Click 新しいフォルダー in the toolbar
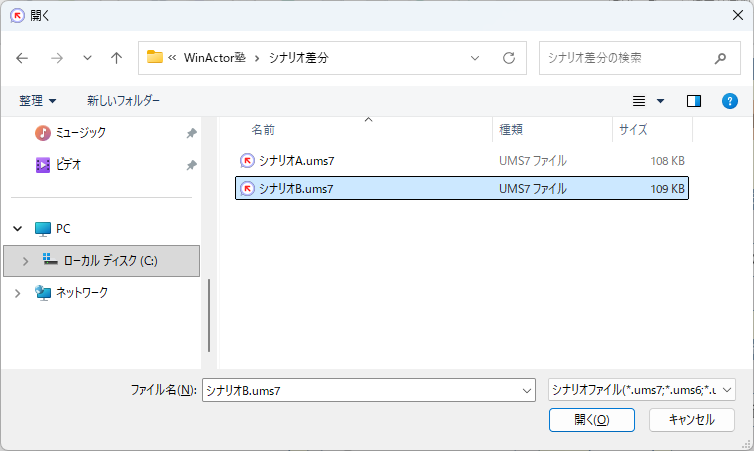This screenshot has height=451, width=754. [123, 101]
